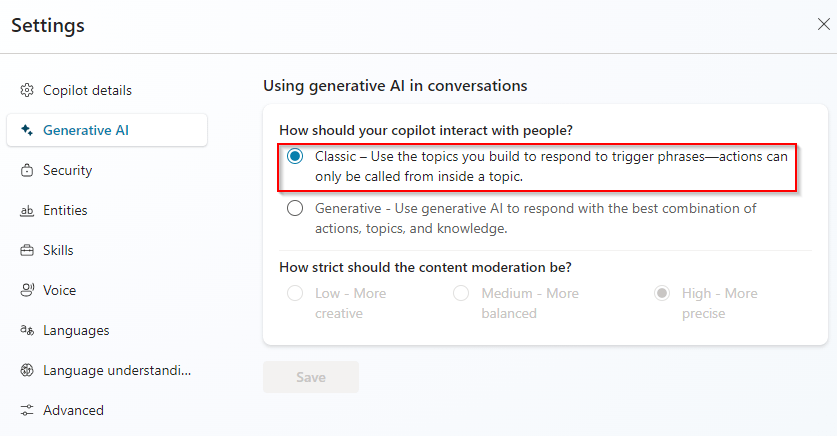Click the Generative AI sparkle icon
The height and width of the screenshot is (436, 837).
(27, 130)
